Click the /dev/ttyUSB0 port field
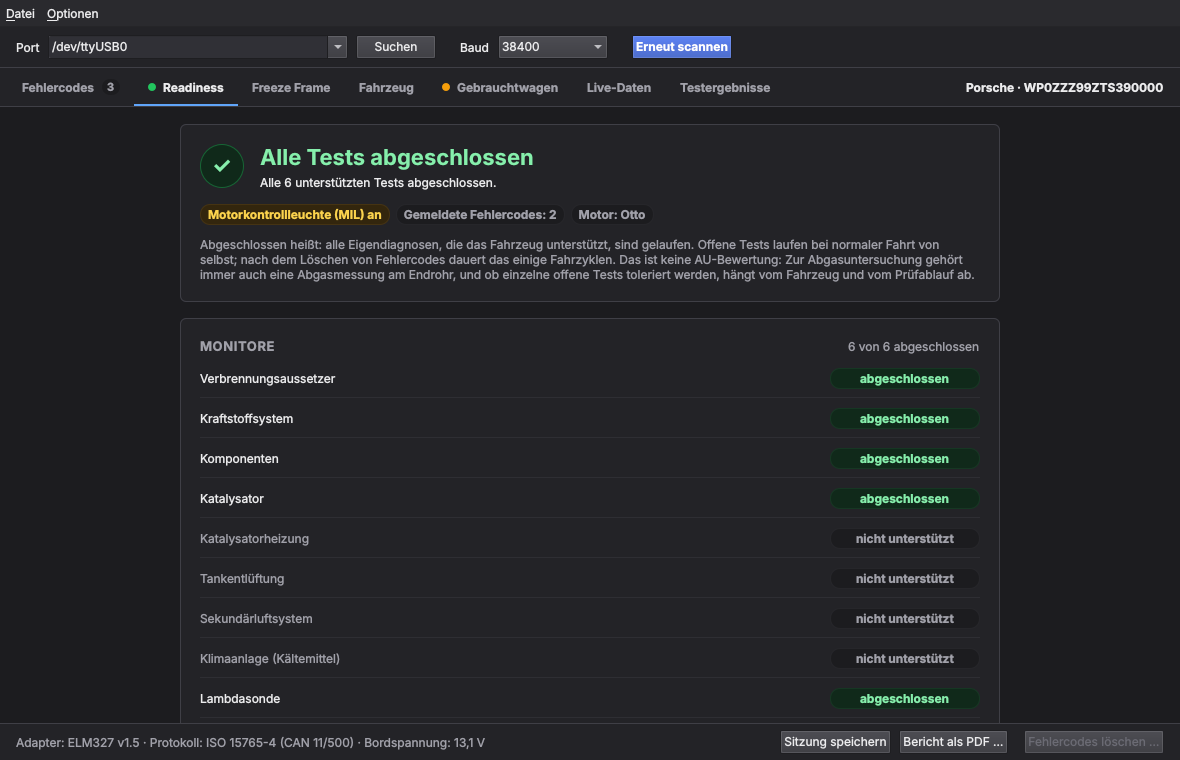The image size is (1180, 760). [x=189, y=47]
